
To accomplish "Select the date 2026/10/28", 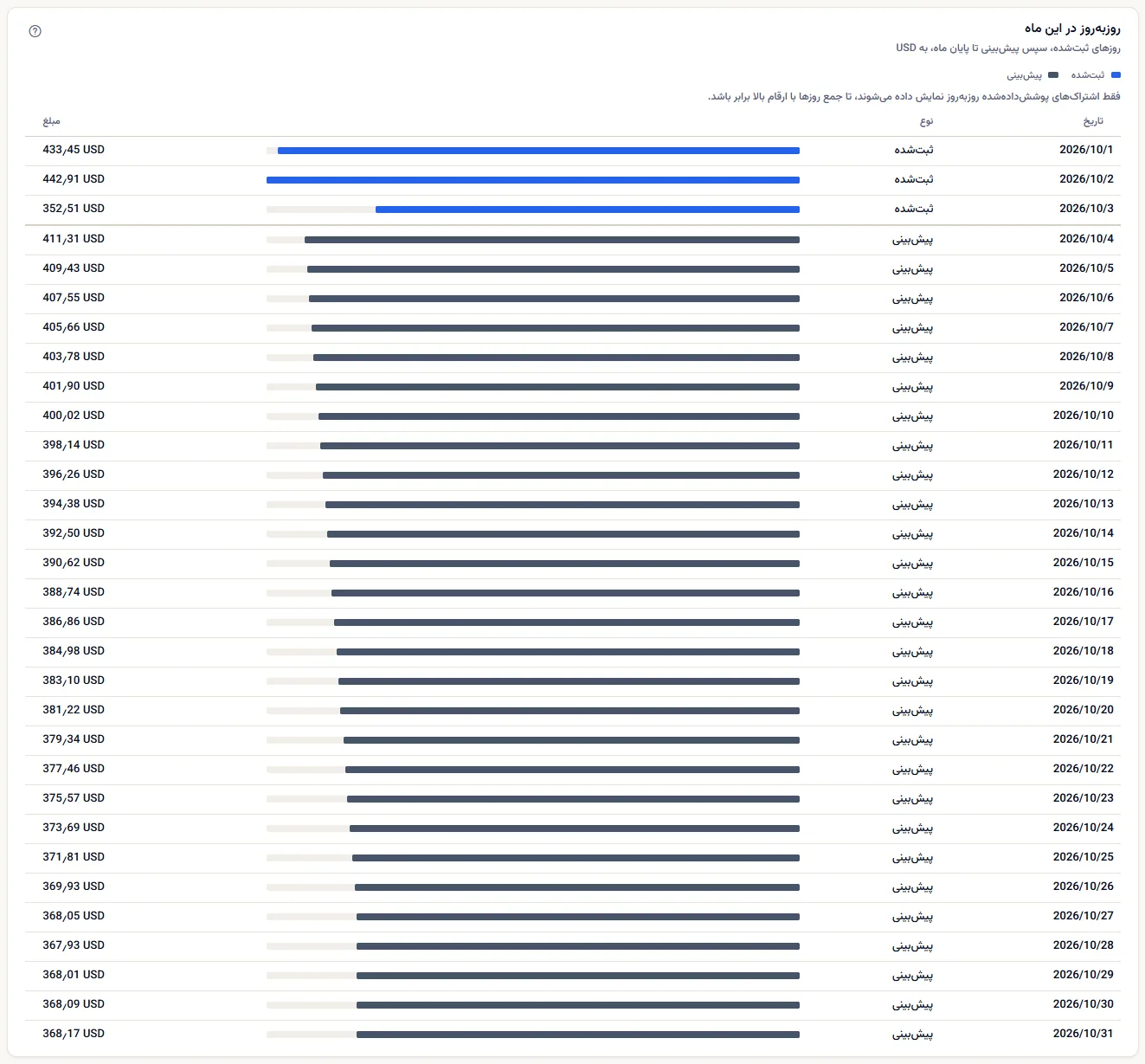I will tap(1084, 945).
